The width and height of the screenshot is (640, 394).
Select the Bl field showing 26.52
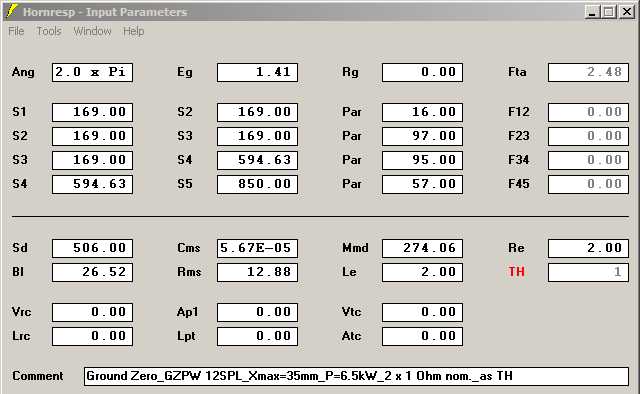click(92, 272)
